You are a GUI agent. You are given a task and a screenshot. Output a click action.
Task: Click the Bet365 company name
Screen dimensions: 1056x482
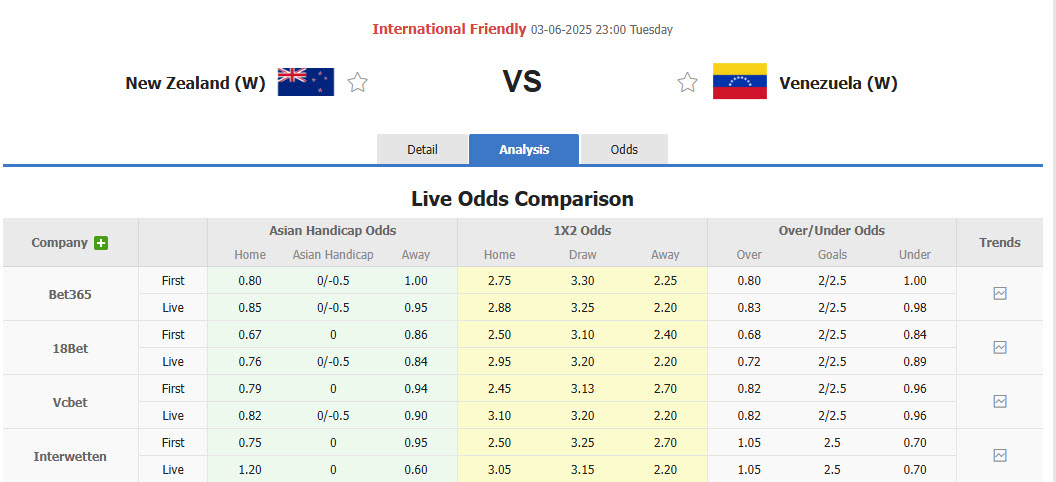point(69,294)
